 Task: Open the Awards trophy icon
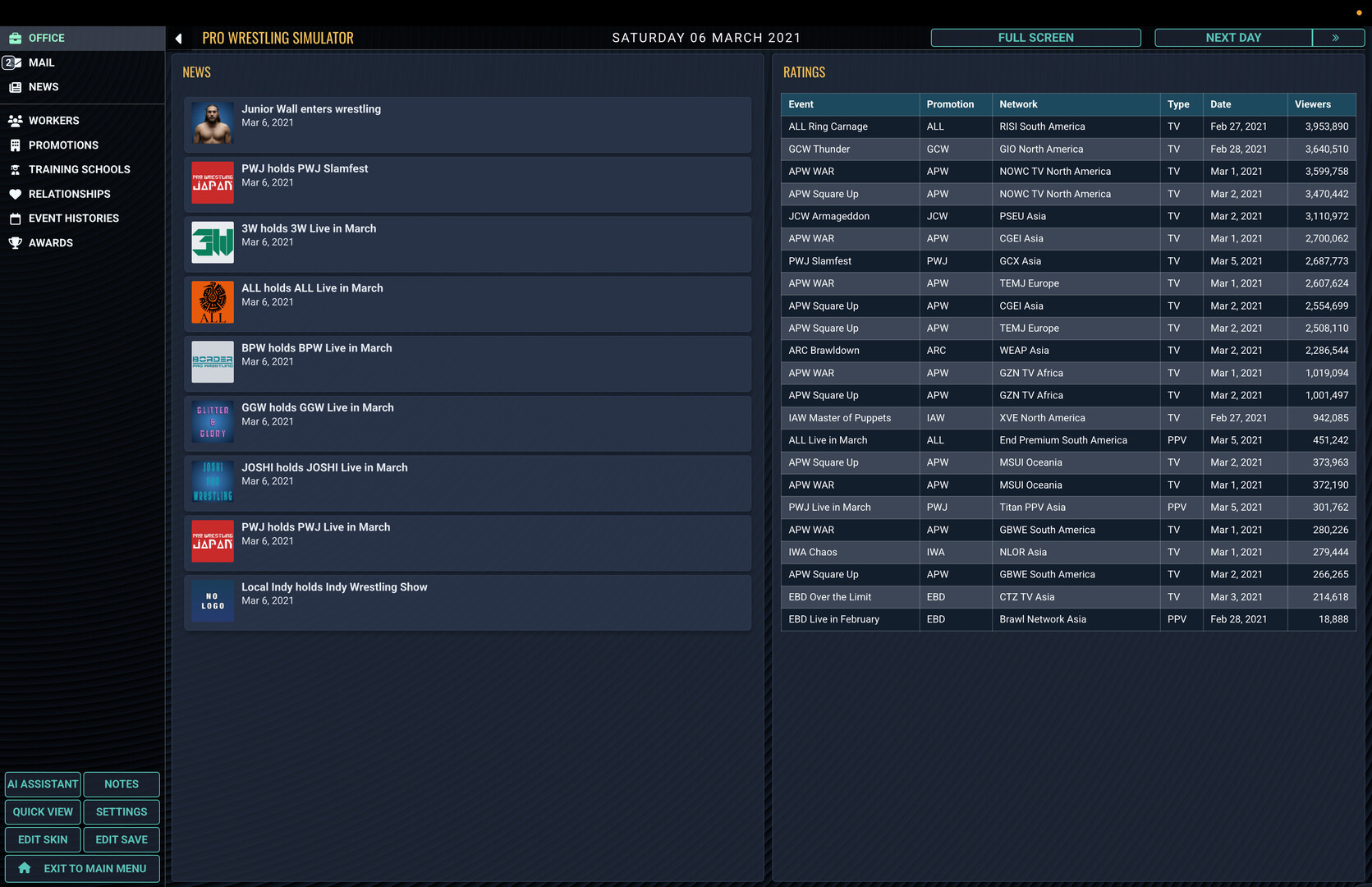15,243
